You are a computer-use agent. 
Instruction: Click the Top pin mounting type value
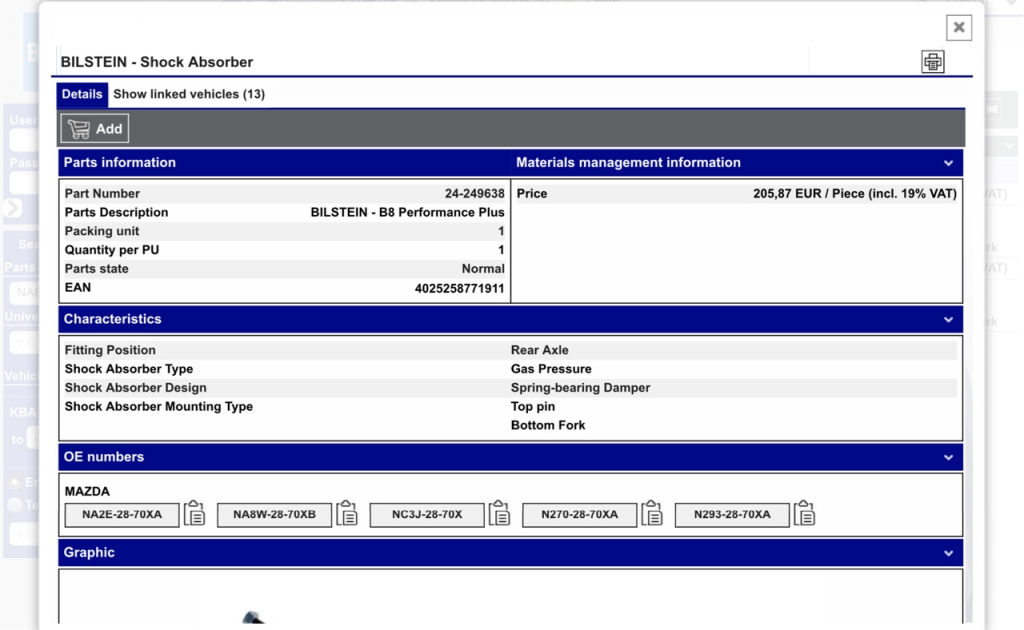[533, 407]
